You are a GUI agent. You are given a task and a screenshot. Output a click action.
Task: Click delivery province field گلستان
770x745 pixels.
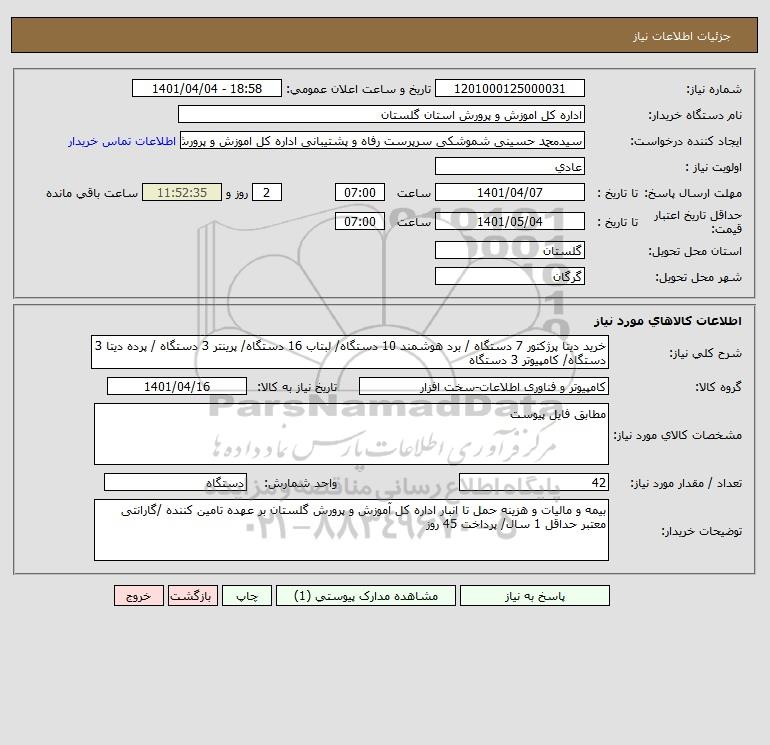[510, 250]
